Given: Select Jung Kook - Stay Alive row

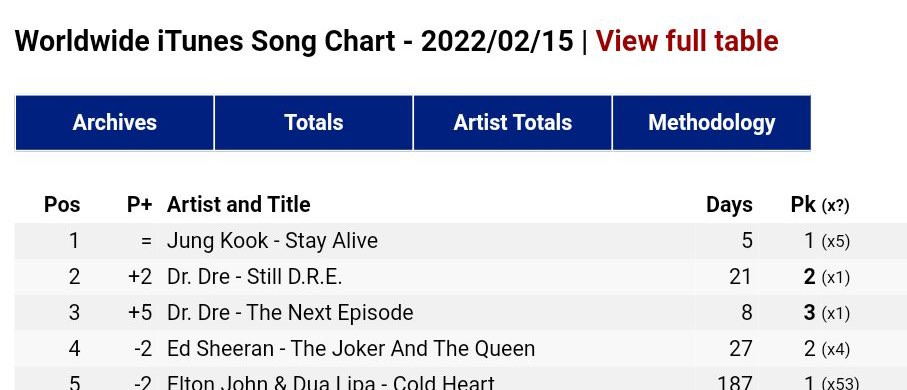Looking at the screenshot, I should (460, 241).
